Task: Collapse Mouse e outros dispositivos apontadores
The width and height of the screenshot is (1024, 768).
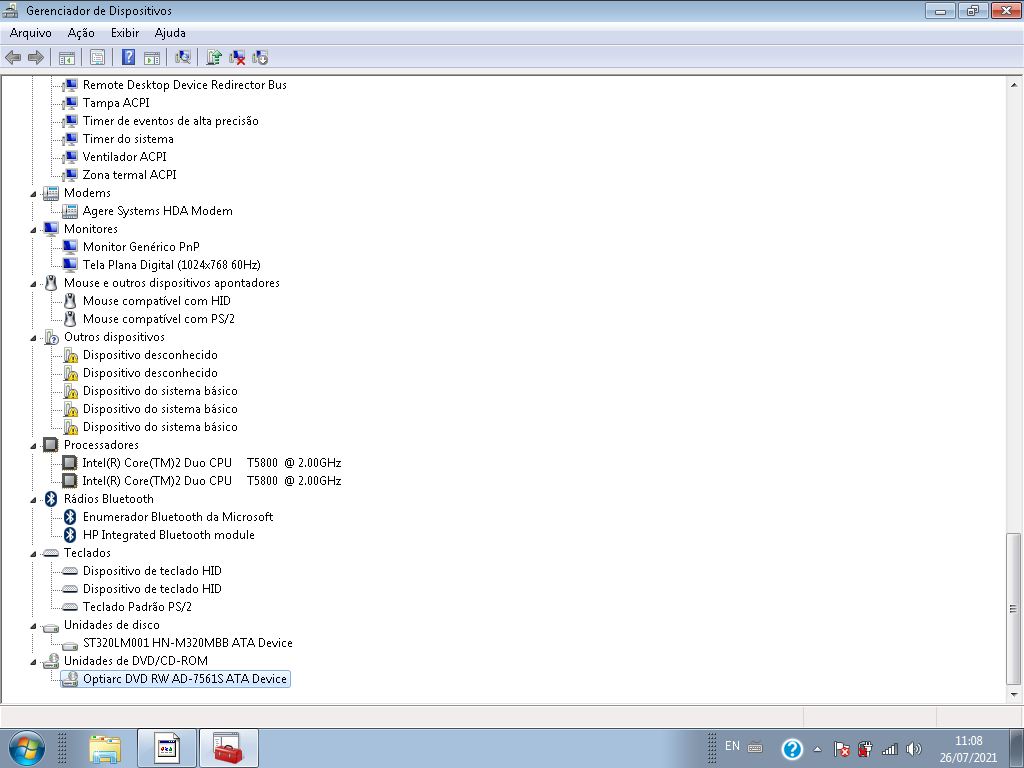Action: pos(33,284)
